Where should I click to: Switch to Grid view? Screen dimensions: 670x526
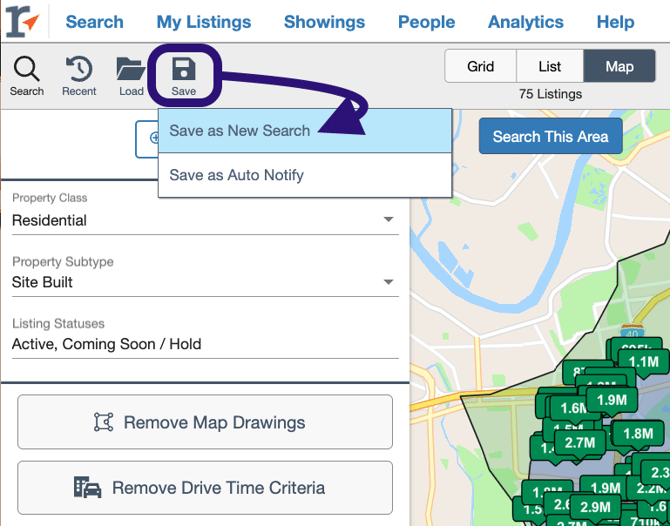(x=480, y=66)
